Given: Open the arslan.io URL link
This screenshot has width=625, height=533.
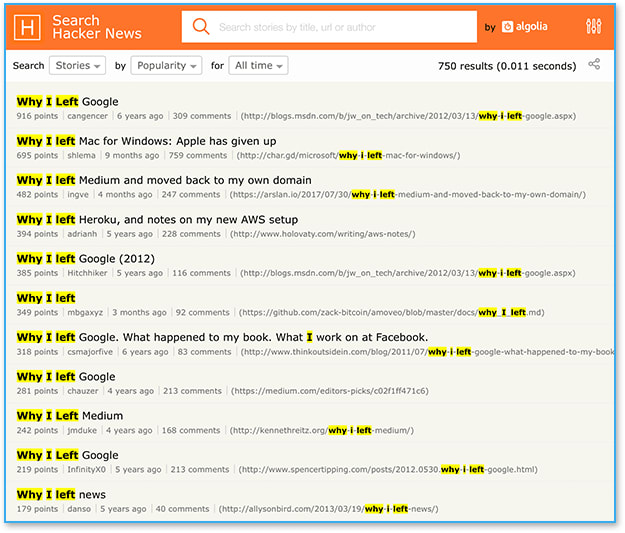Looking at the screenshot, I should tap(408, 195).
